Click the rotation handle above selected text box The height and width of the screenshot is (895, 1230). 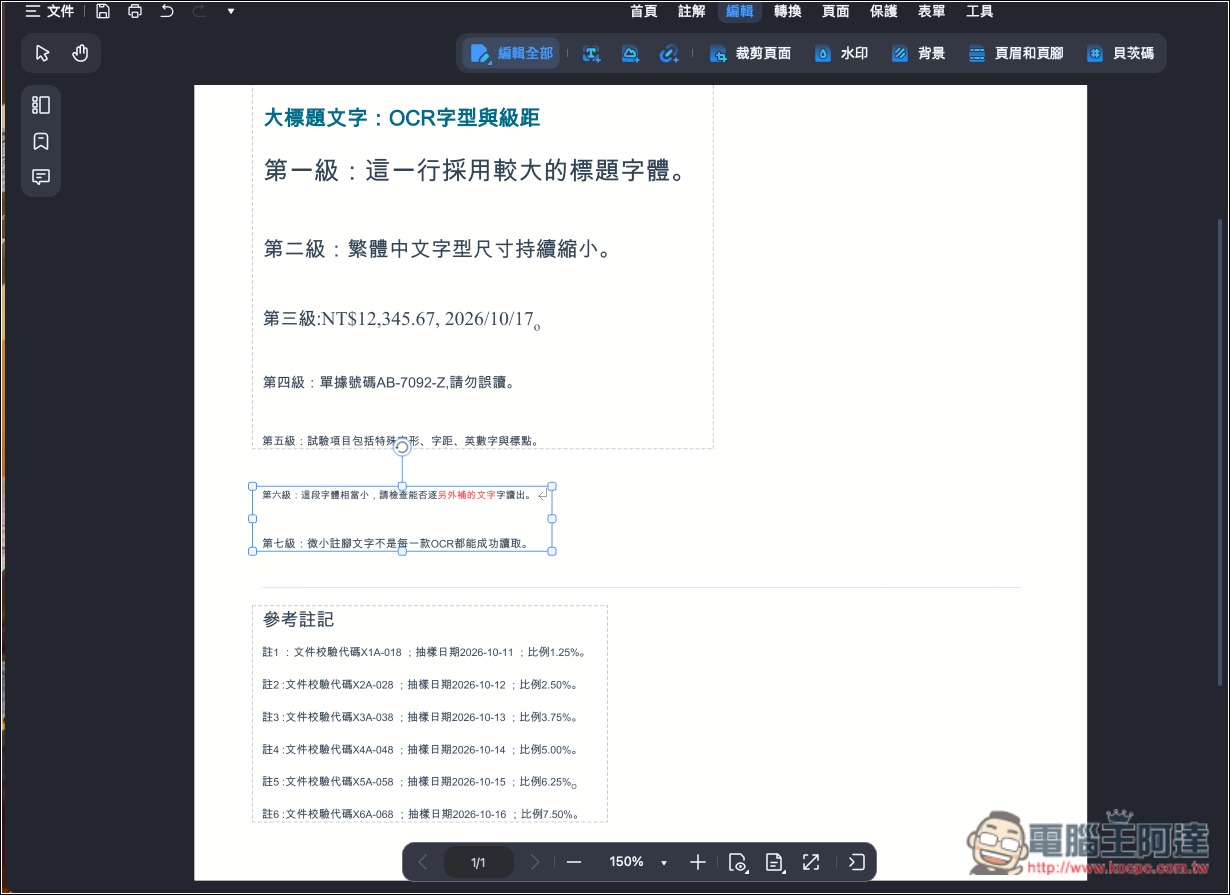[402, 447]
